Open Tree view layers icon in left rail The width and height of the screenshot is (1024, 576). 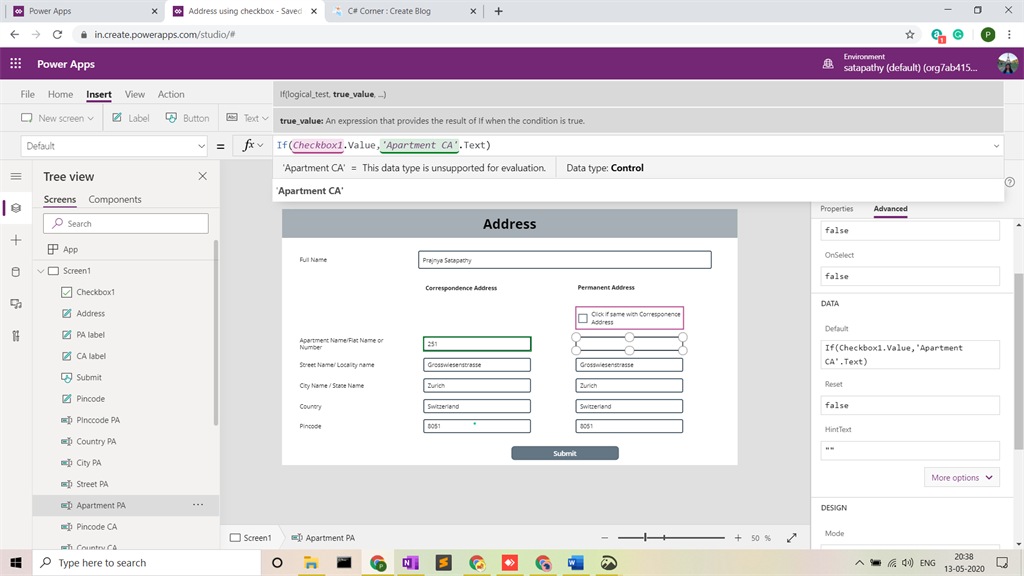(x=16, y=208)
